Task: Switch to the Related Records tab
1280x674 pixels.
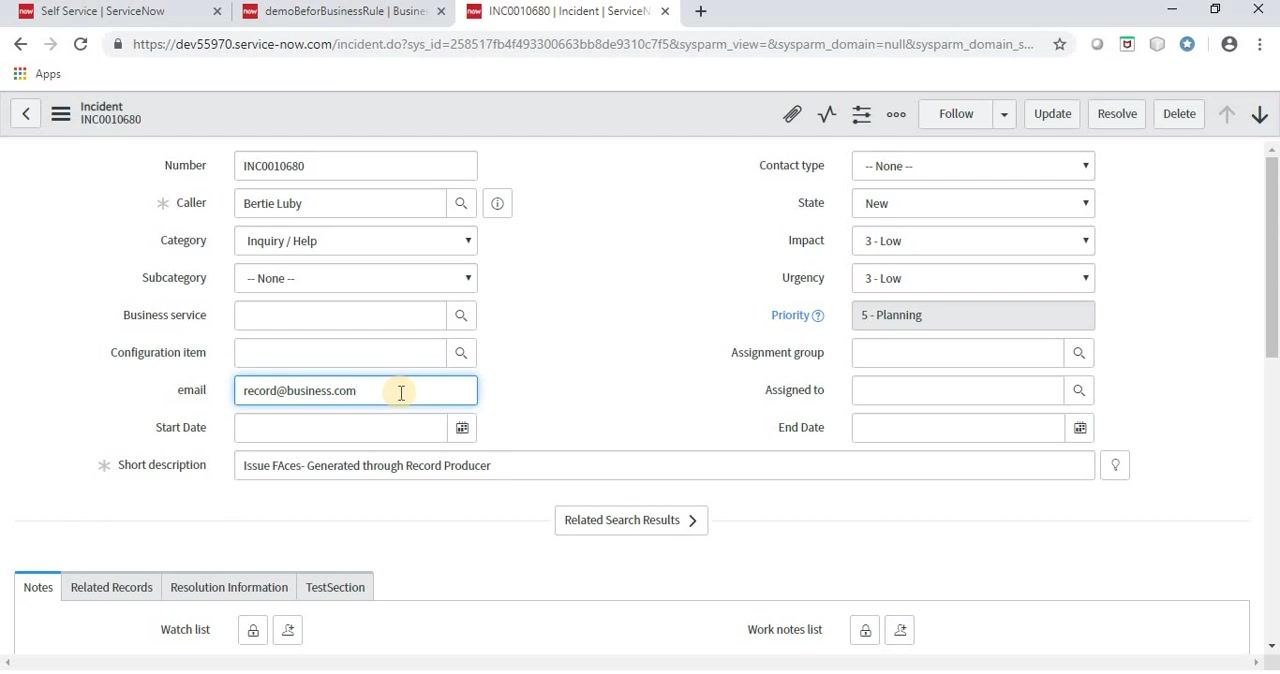Action: point(111,587)
